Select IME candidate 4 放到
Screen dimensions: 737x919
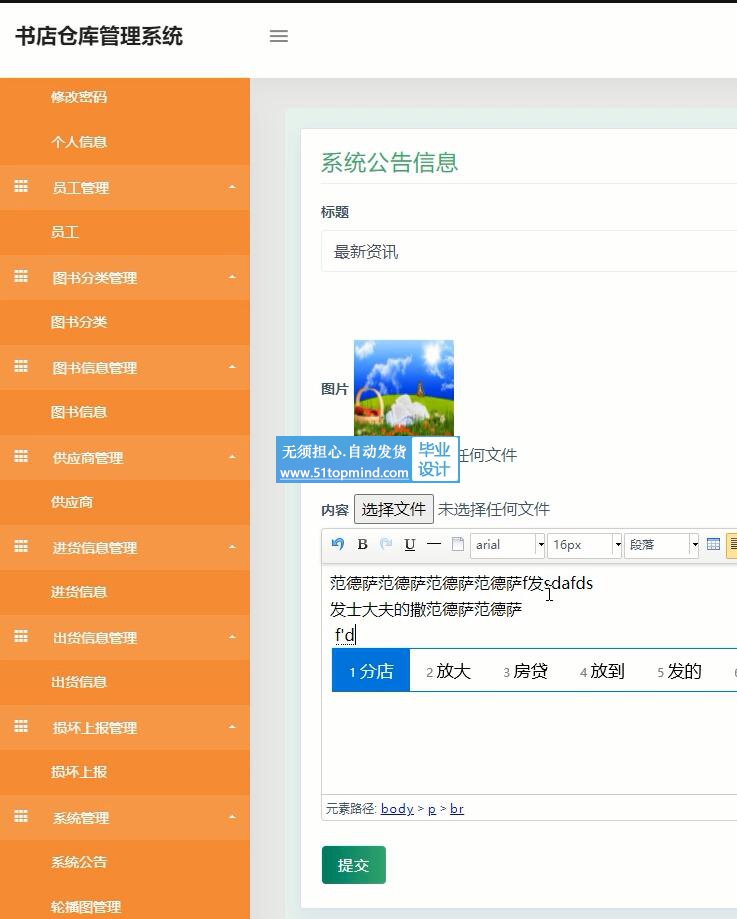(602, 671)
